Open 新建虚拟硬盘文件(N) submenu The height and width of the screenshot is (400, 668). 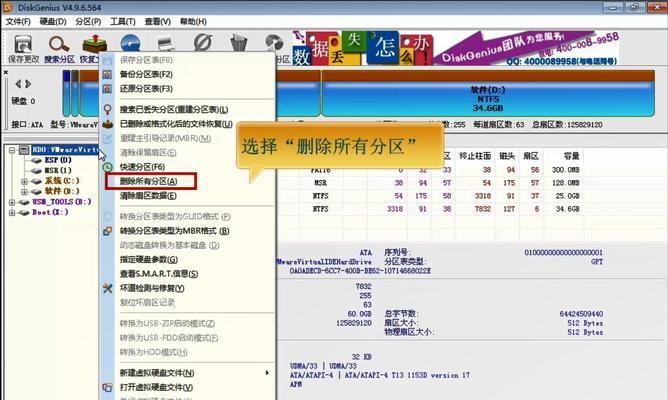point(157,373)
